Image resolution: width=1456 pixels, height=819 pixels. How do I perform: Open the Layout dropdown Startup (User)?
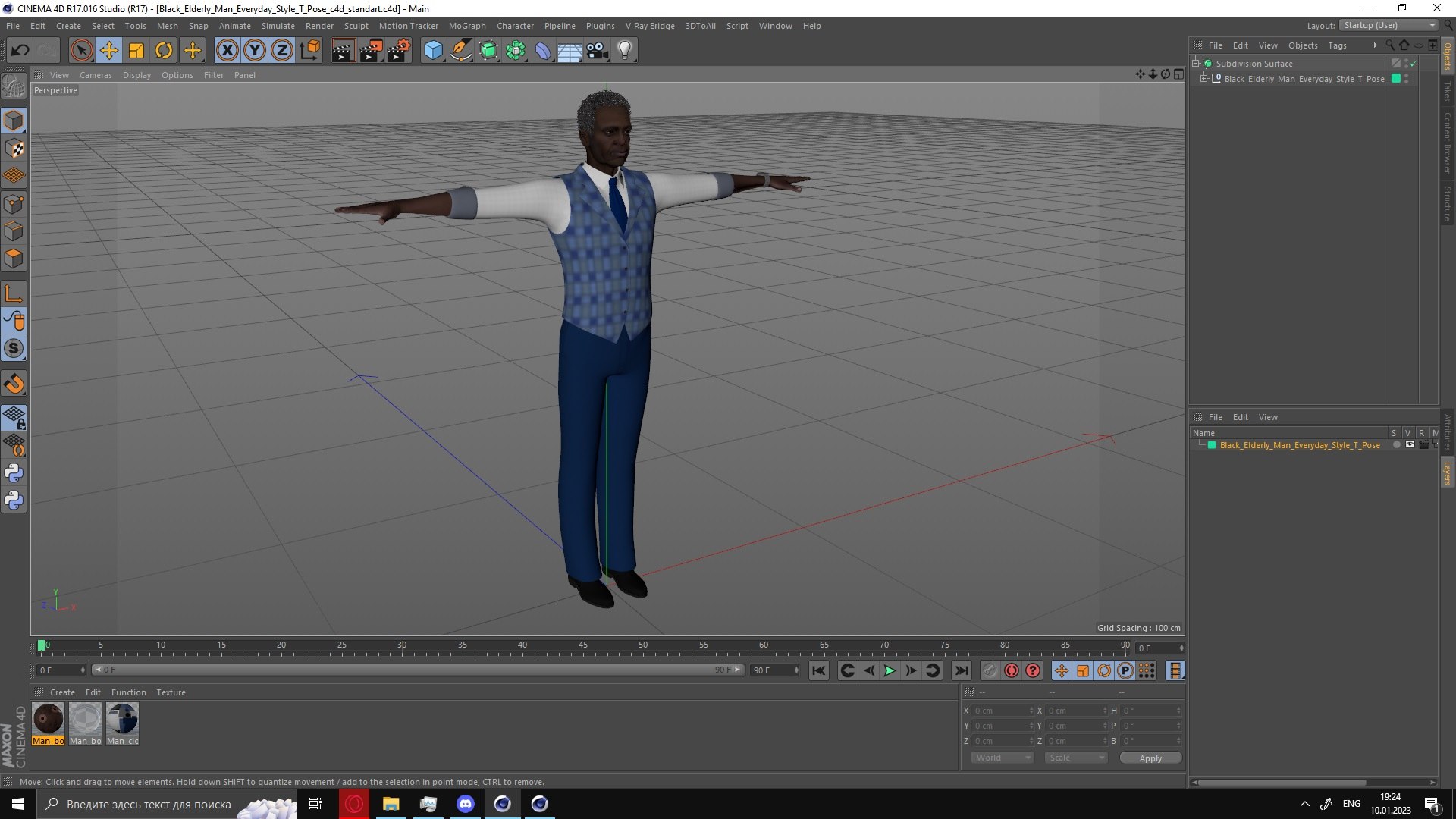pyautogui.click(x=1389, y=25)
